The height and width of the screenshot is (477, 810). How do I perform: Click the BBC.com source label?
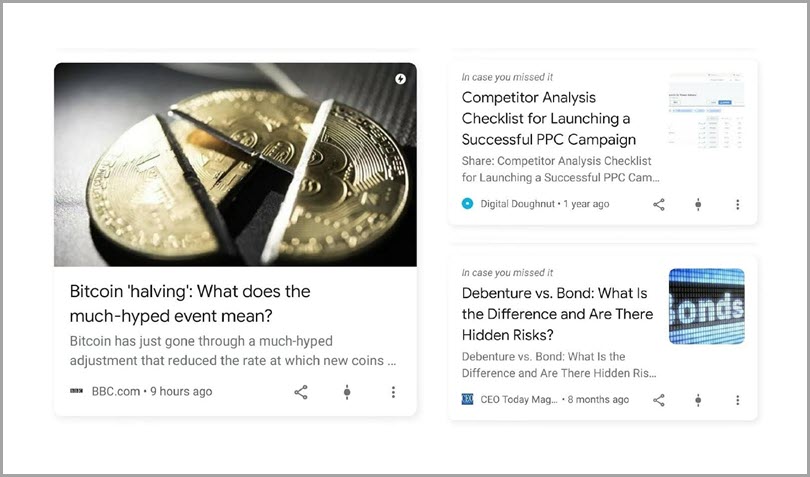pos(116,392)
